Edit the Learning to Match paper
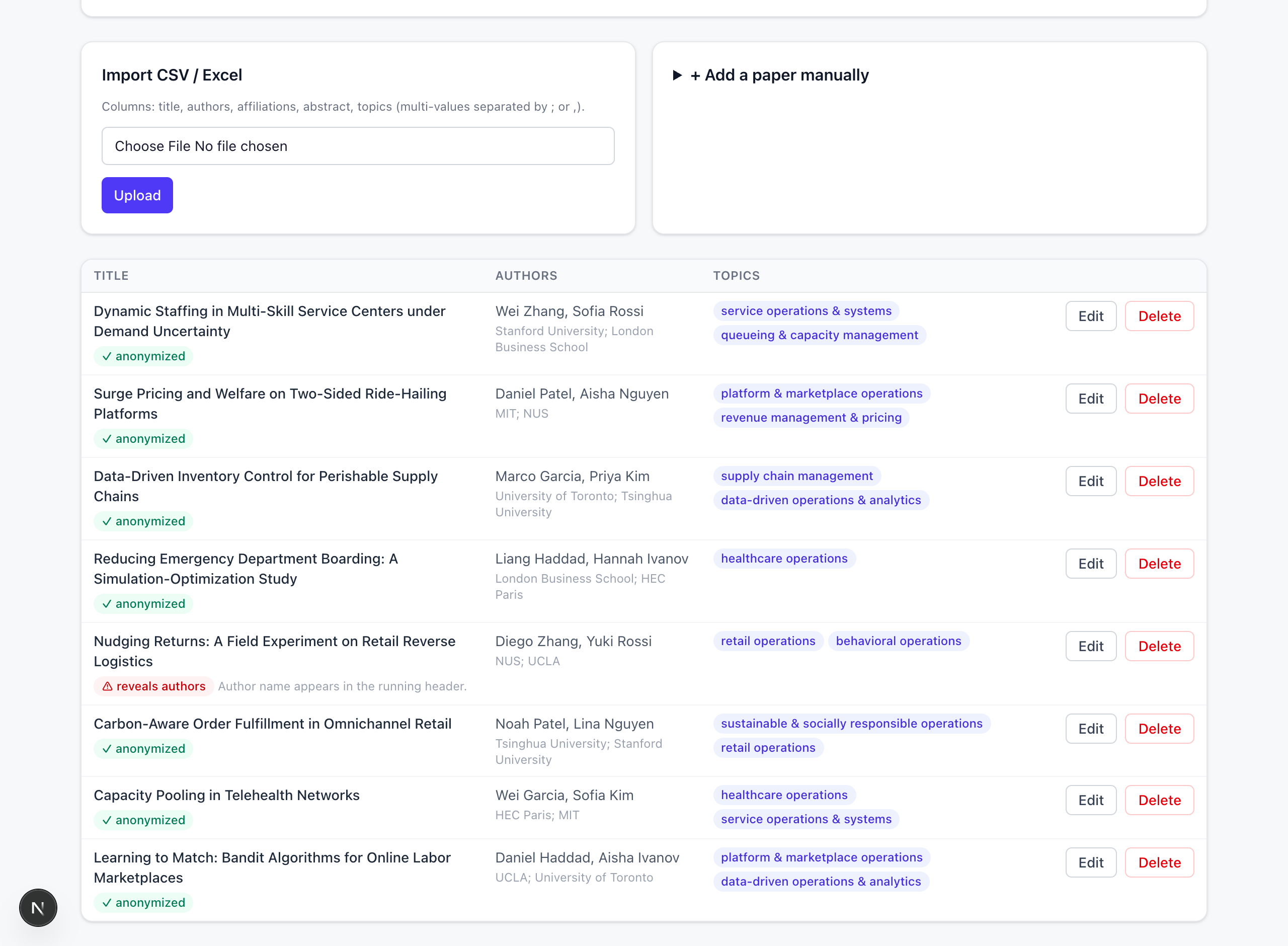This screenshot has width=1288, height=946. pos(1090,862)
